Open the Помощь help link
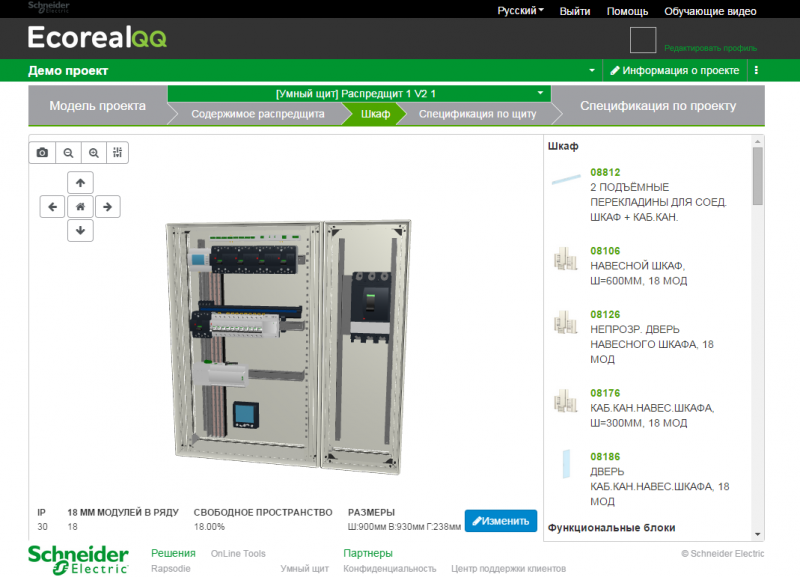Viewport: 800px width, 577px height. point(627,11)
